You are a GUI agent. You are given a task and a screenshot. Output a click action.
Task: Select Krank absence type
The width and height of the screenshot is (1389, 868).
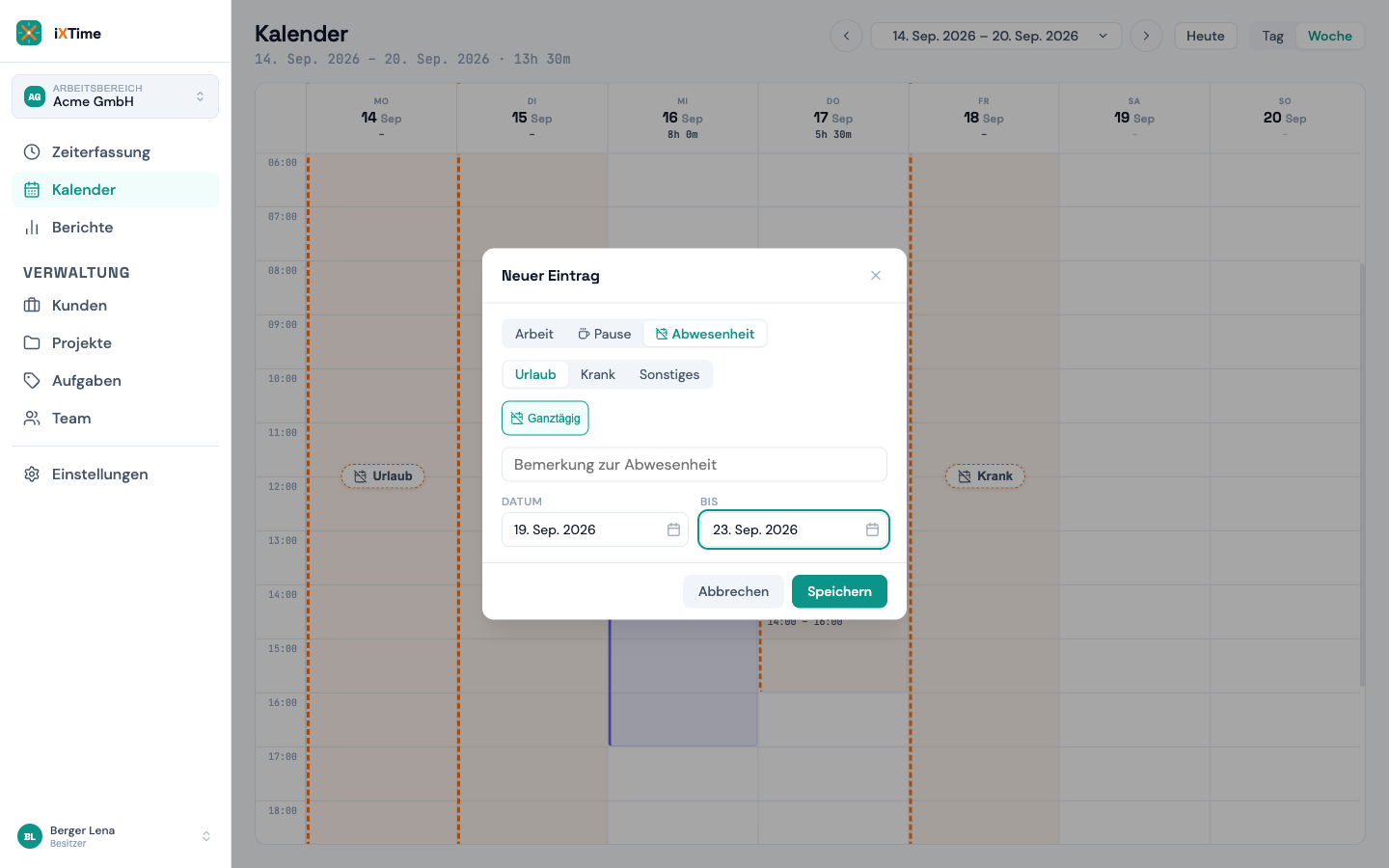pyautogui.click(x=597, y=375)
